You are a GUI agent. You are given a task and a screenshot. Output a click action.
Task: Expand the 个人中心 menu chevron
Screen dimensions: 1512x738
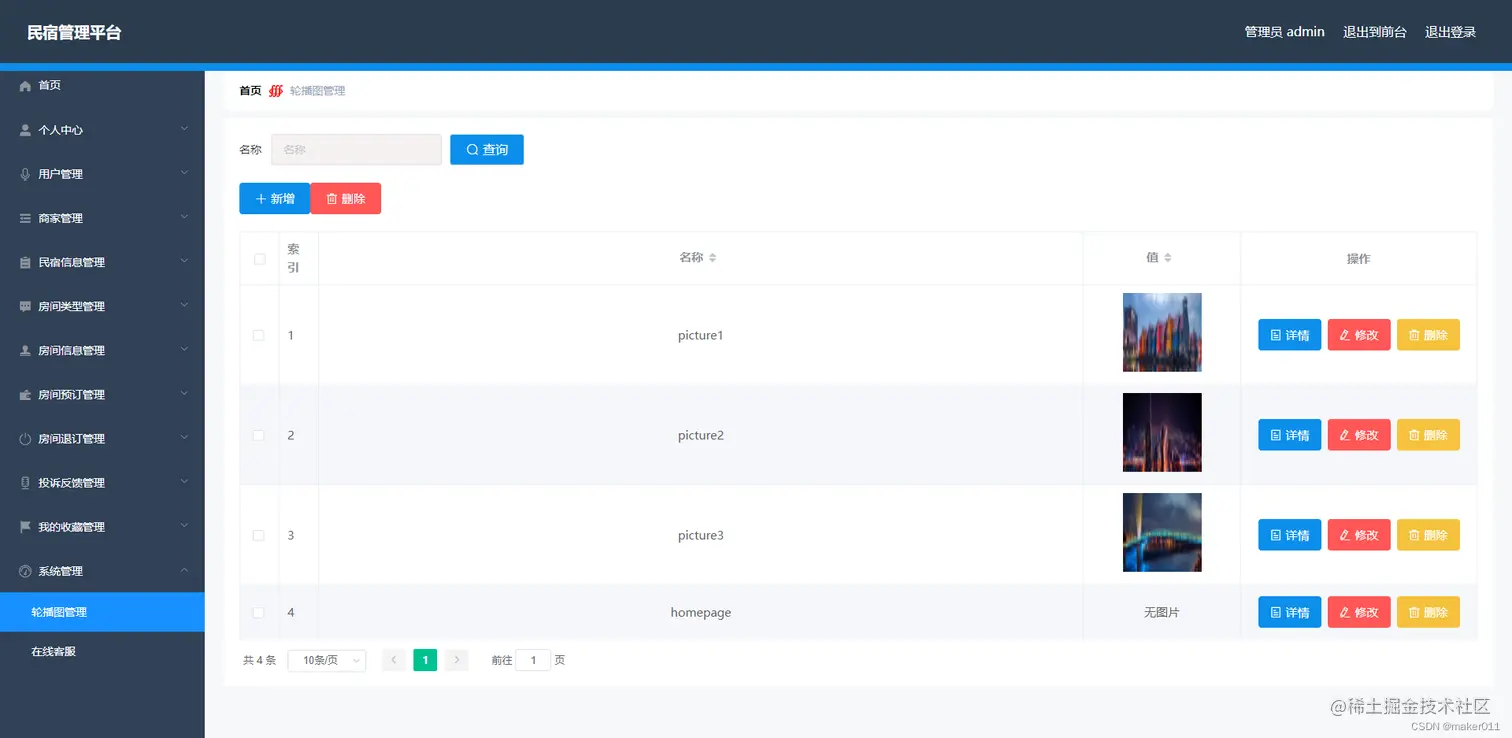pos(184,129)
